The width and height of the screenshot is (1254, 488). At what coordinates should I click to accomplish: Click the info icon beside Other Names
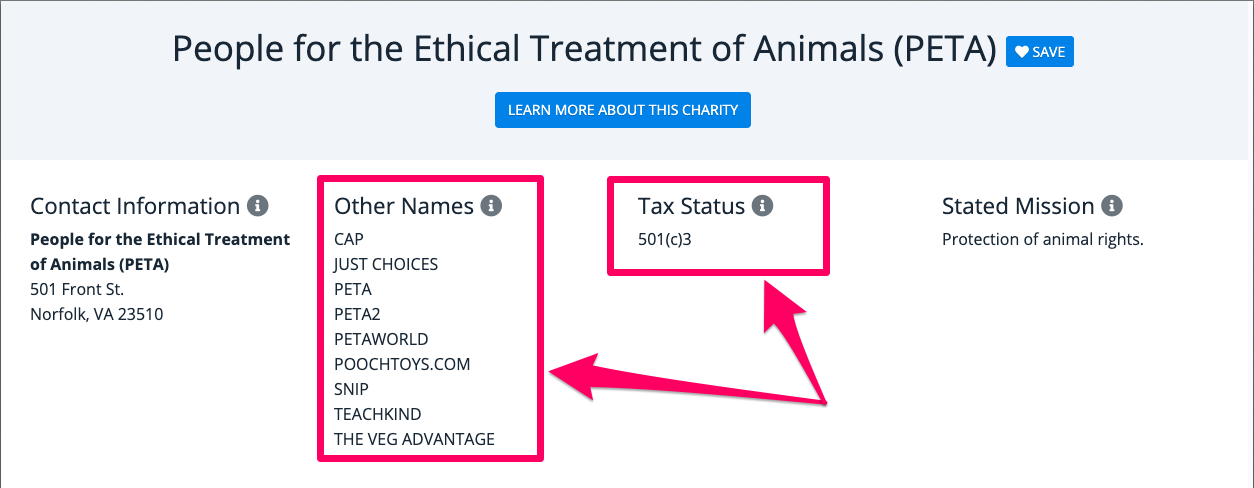click(491, 206)
